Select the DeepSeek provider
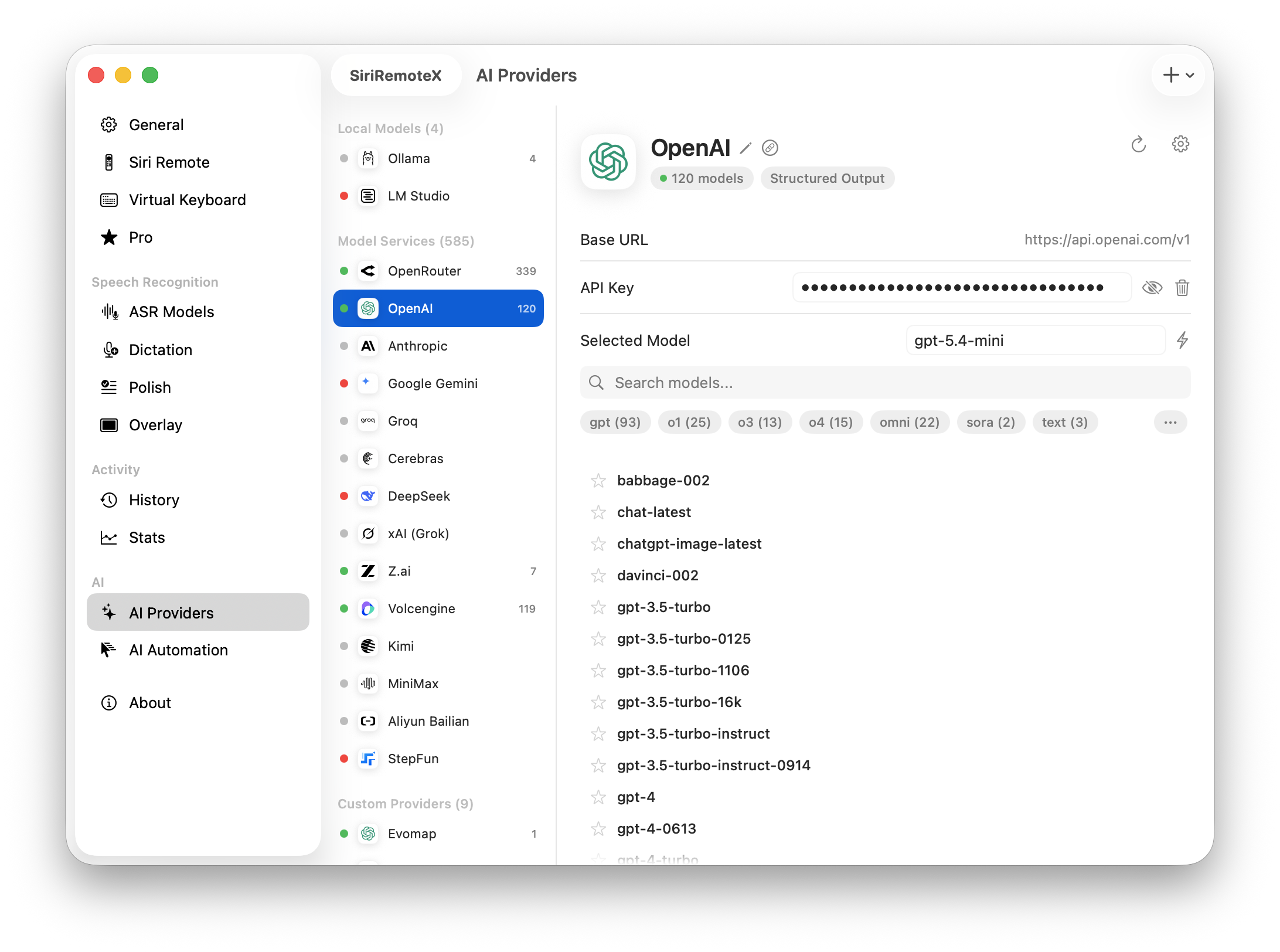The height and width of the screenshot is (952, 1280). [x=438, y=496]
